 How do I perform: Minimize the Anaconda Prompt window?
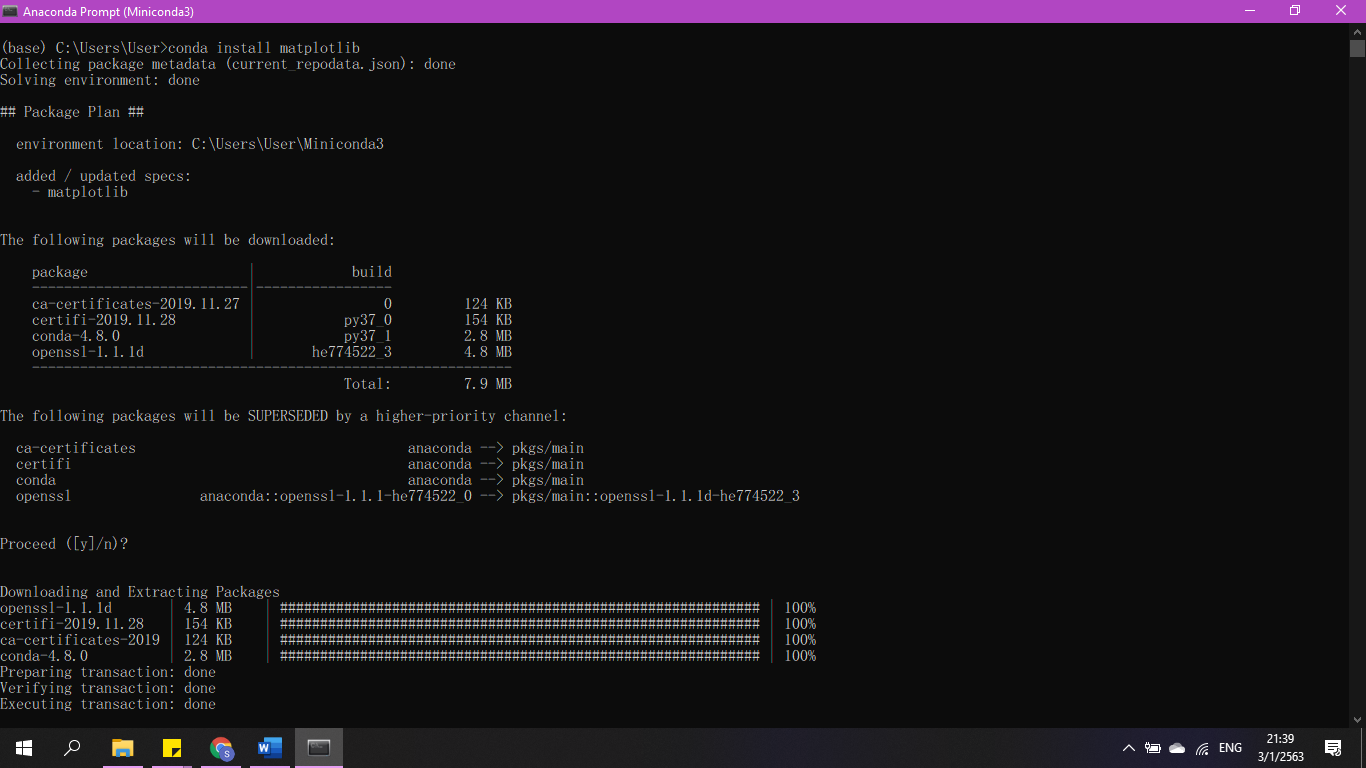[x=1250, y=11]
